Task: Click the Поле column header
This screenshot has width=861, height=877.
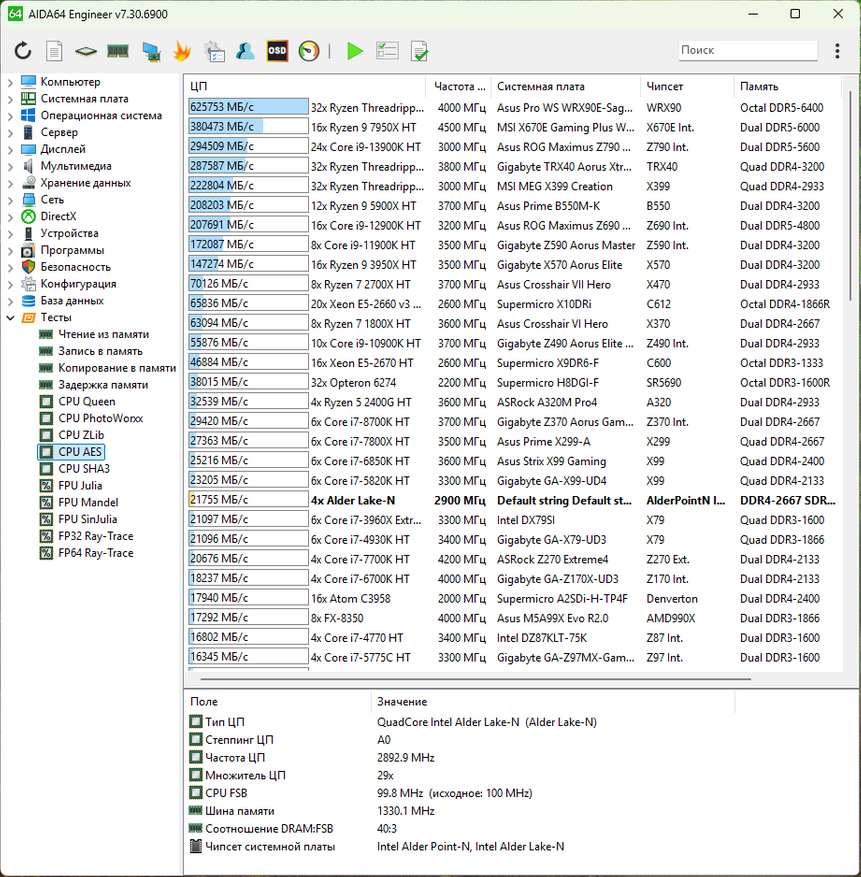Action: pyautogui.click(x=277, y=701)
